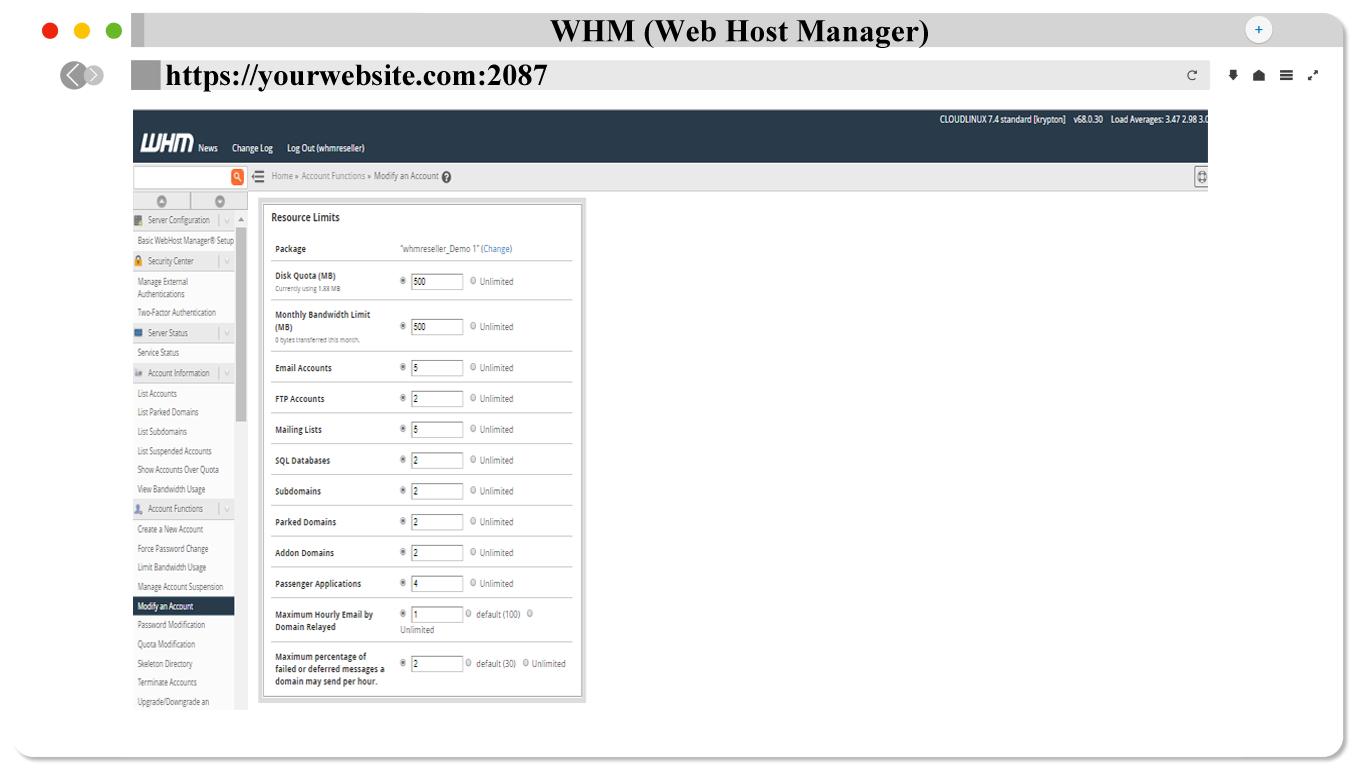Click the Account Information section icon
Viewport: 1362px width, 769px height.
click(x=139, y=373)
